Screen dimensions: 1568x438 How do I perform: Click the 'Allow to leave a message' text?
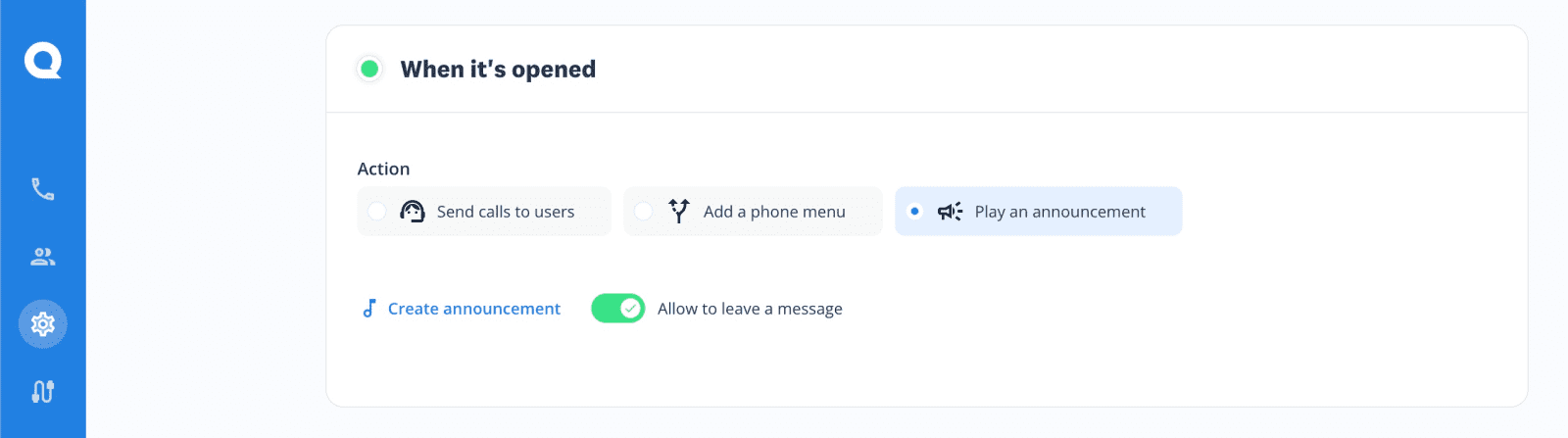750,309
